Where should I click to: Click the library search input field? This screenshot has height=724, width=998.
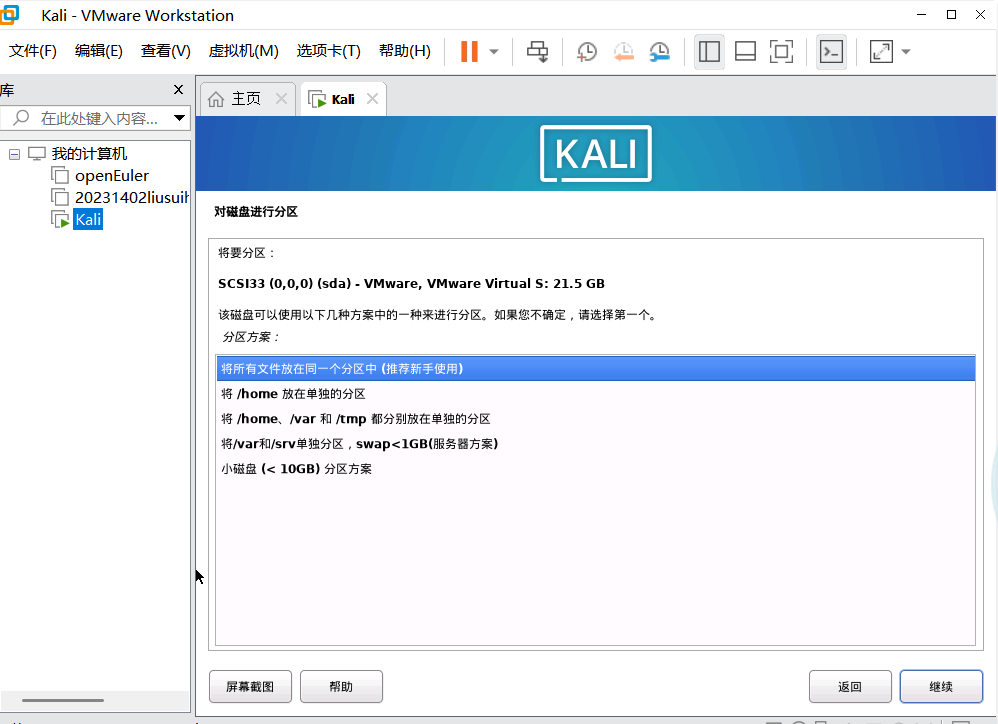click(x=95, y=118)
